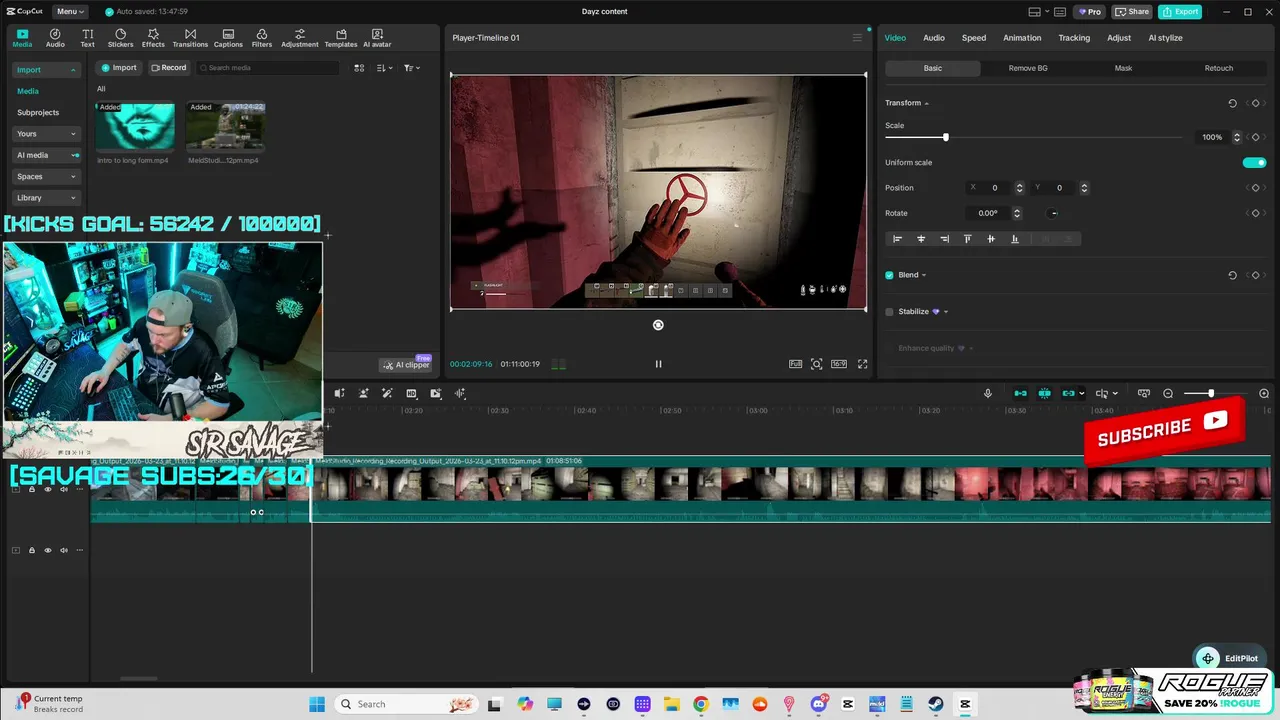Align clip to left edge
Screen dimensions: 1280x720
click(897, 239)
